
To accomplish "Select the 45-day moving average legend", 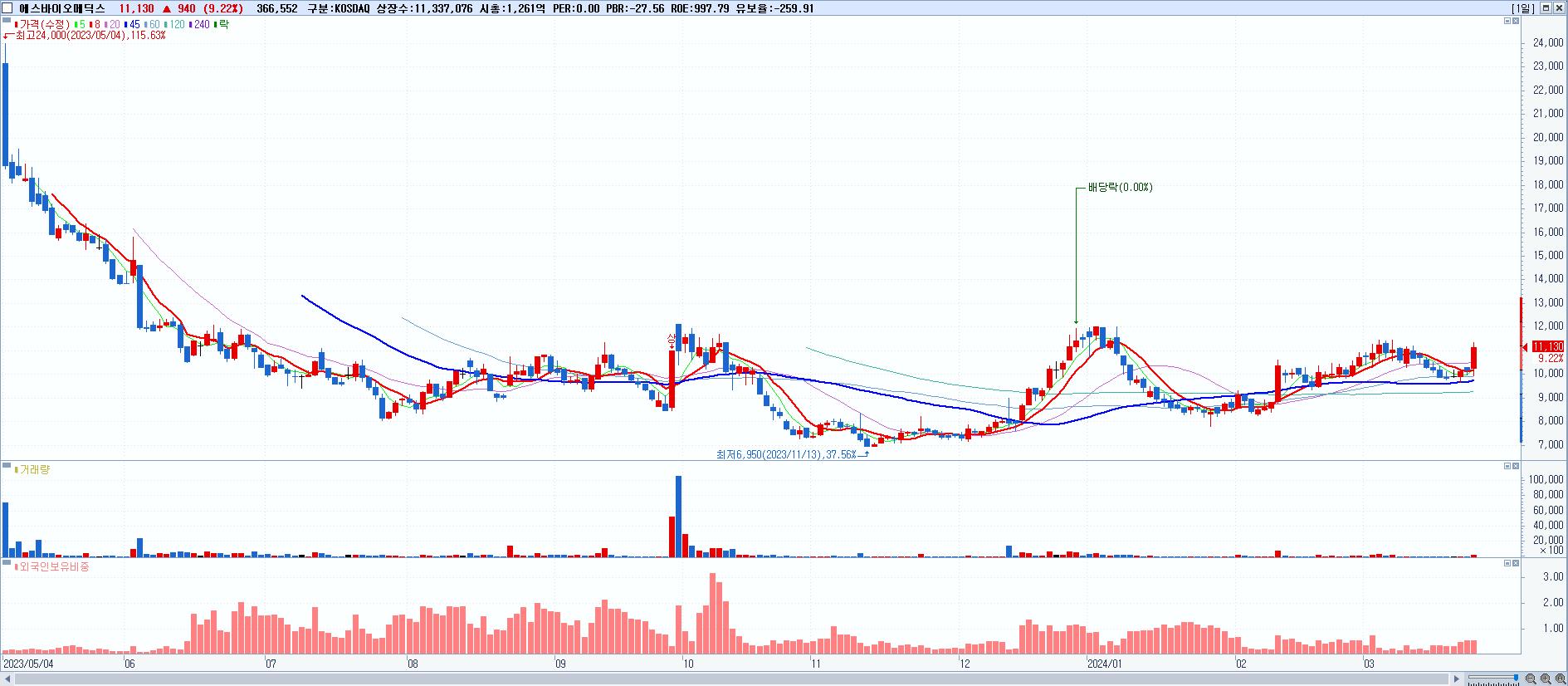I will click(133, 24).
